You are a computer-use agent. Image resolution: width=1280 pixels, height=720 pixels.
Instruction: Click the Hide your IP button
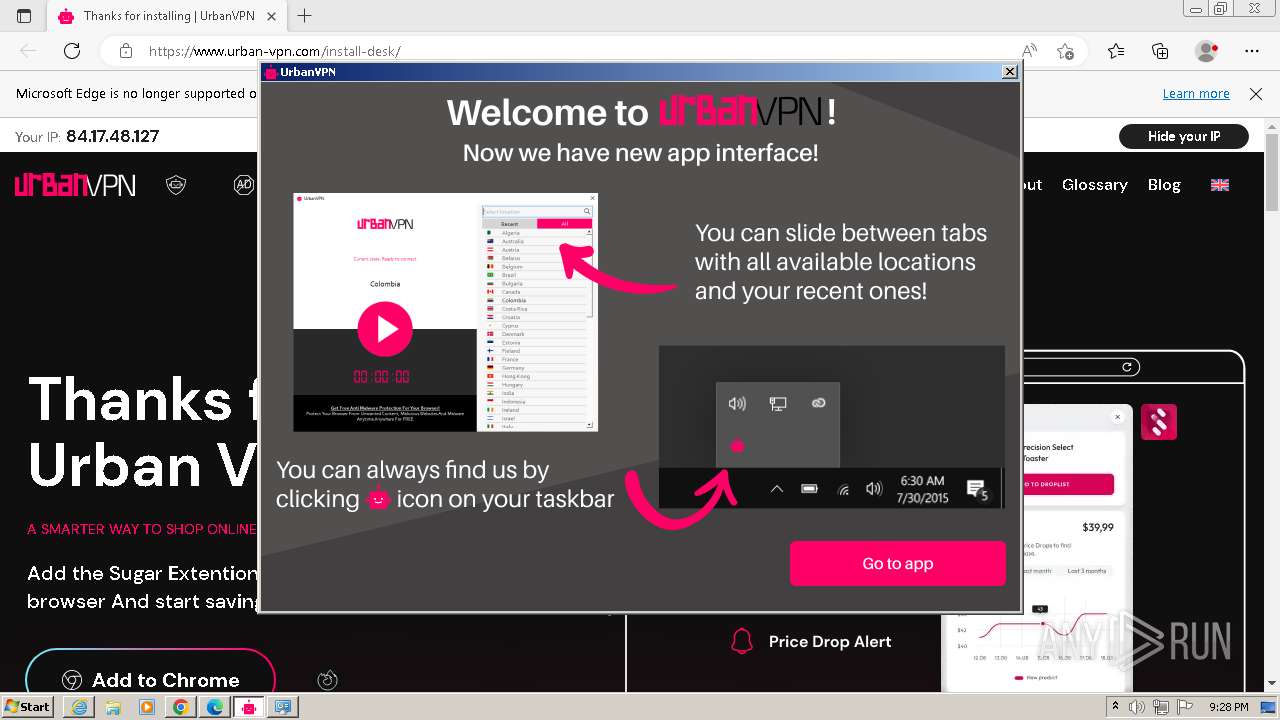1184,136
